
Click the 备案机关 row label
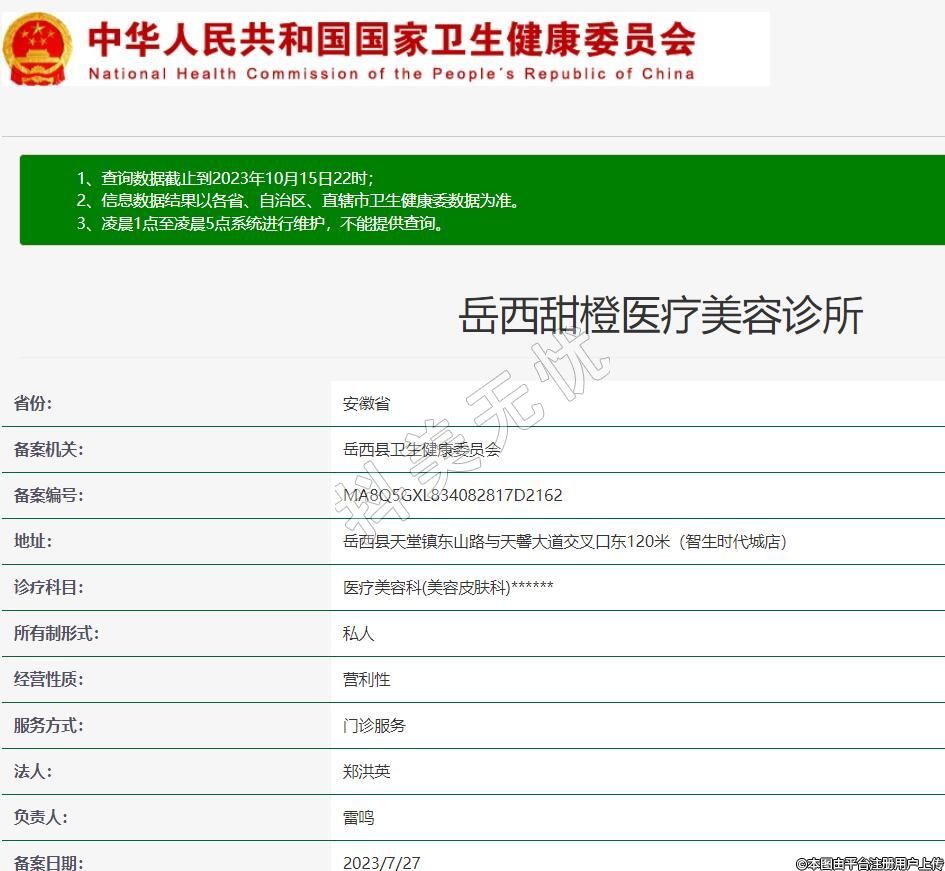pyautogui.click(x=48, y=450)
